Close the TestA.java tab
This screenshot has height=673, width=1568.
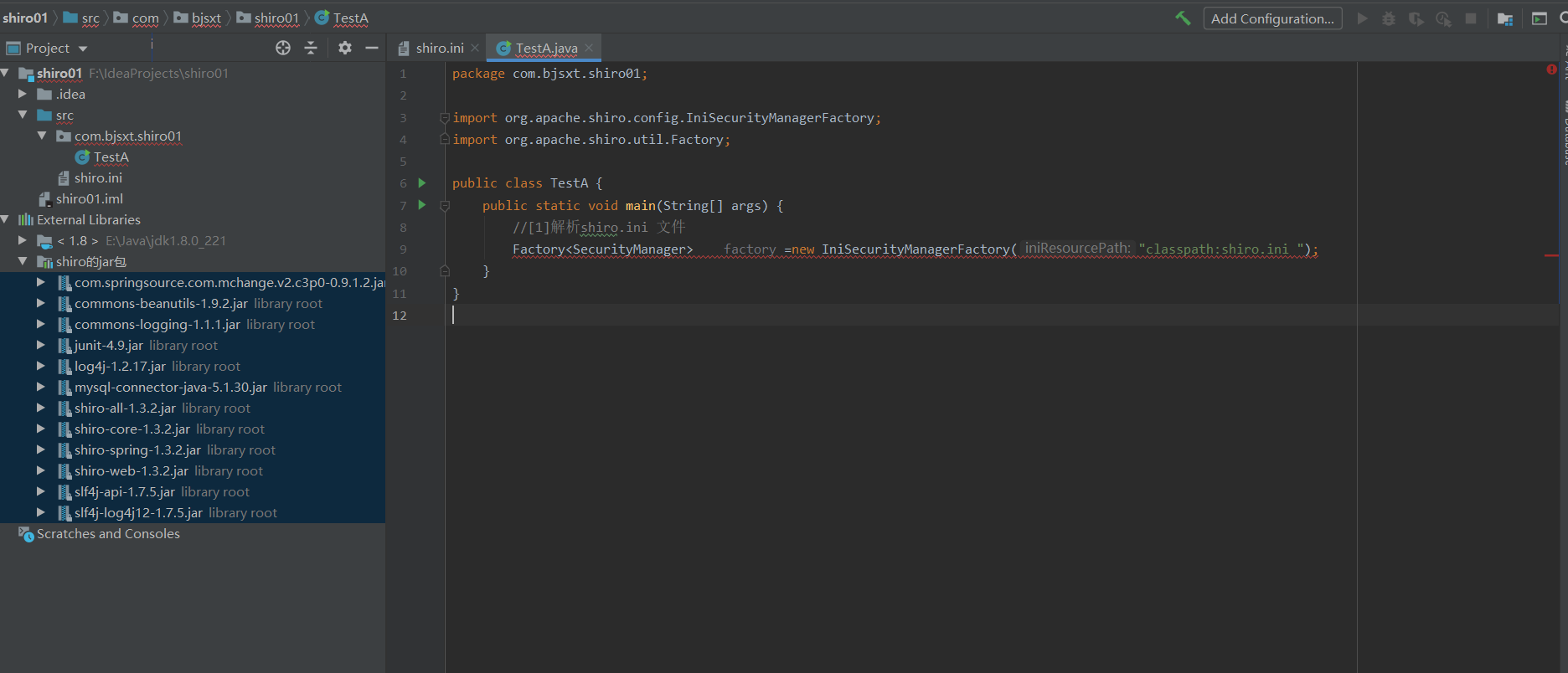(x=589, y=49)
